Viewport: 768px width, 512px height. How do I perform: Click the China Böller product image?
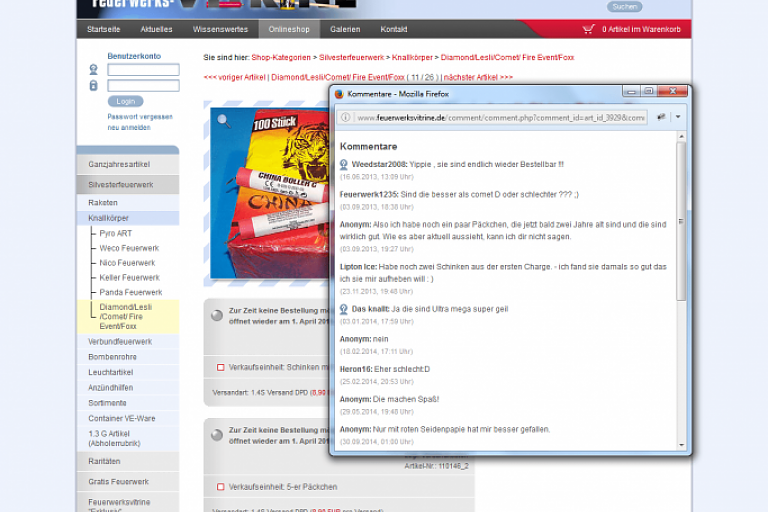[270, 193]
